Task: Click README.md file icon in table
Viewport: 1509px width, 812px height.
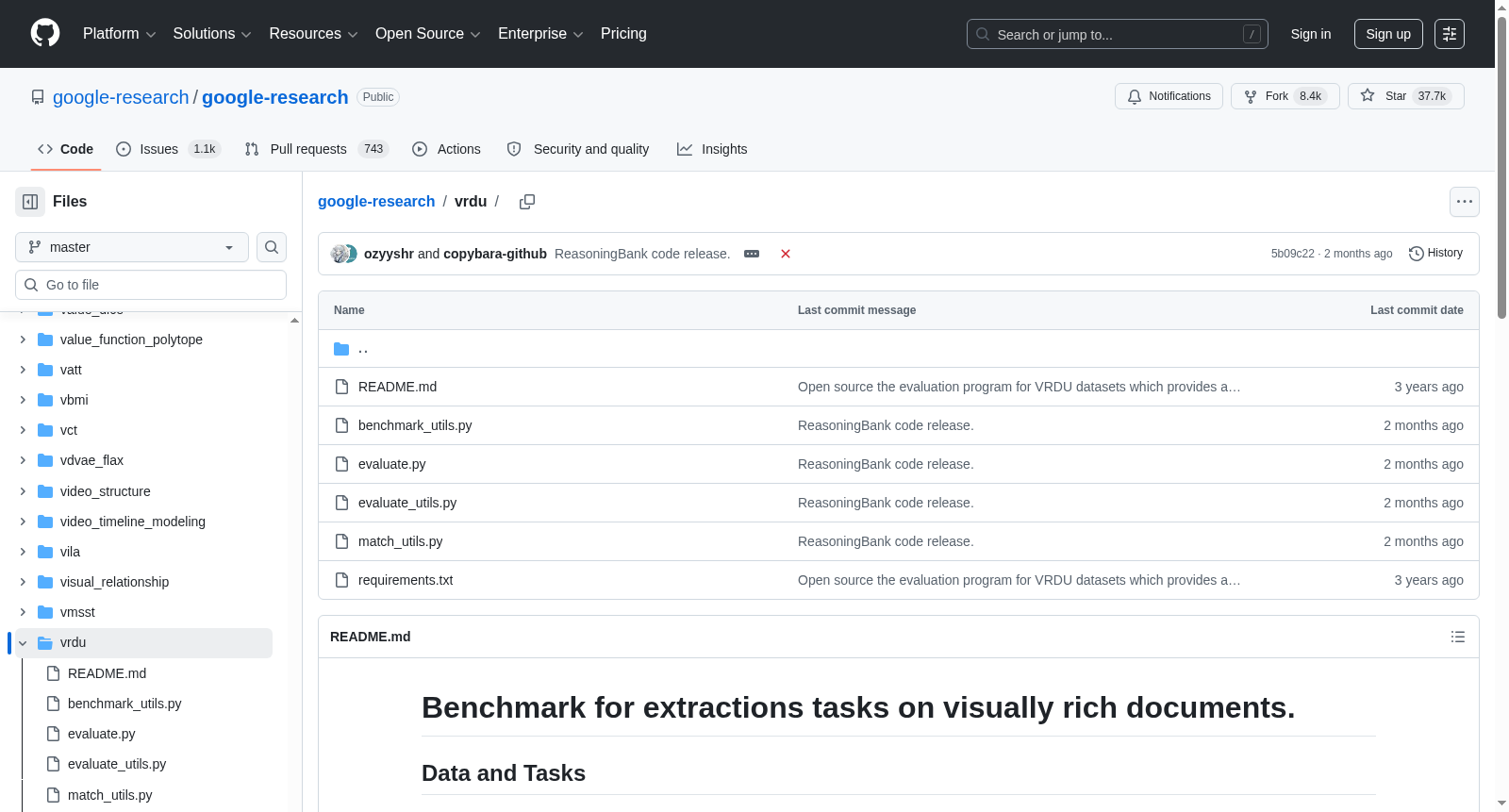Action: click(x=341, y=387)
